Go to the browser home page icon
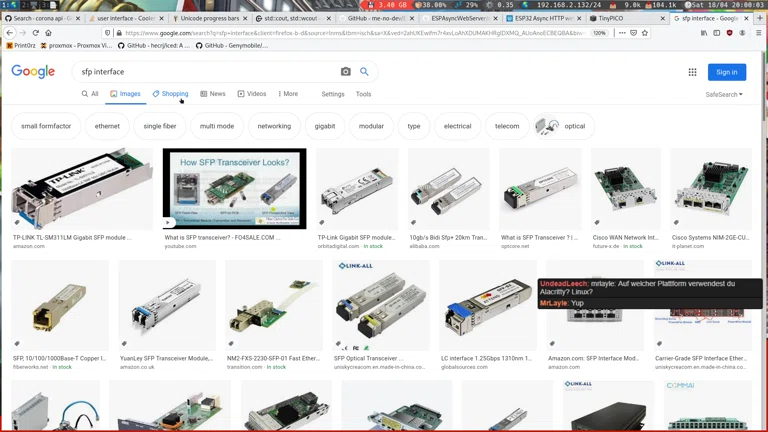 (x=48, y=33)
